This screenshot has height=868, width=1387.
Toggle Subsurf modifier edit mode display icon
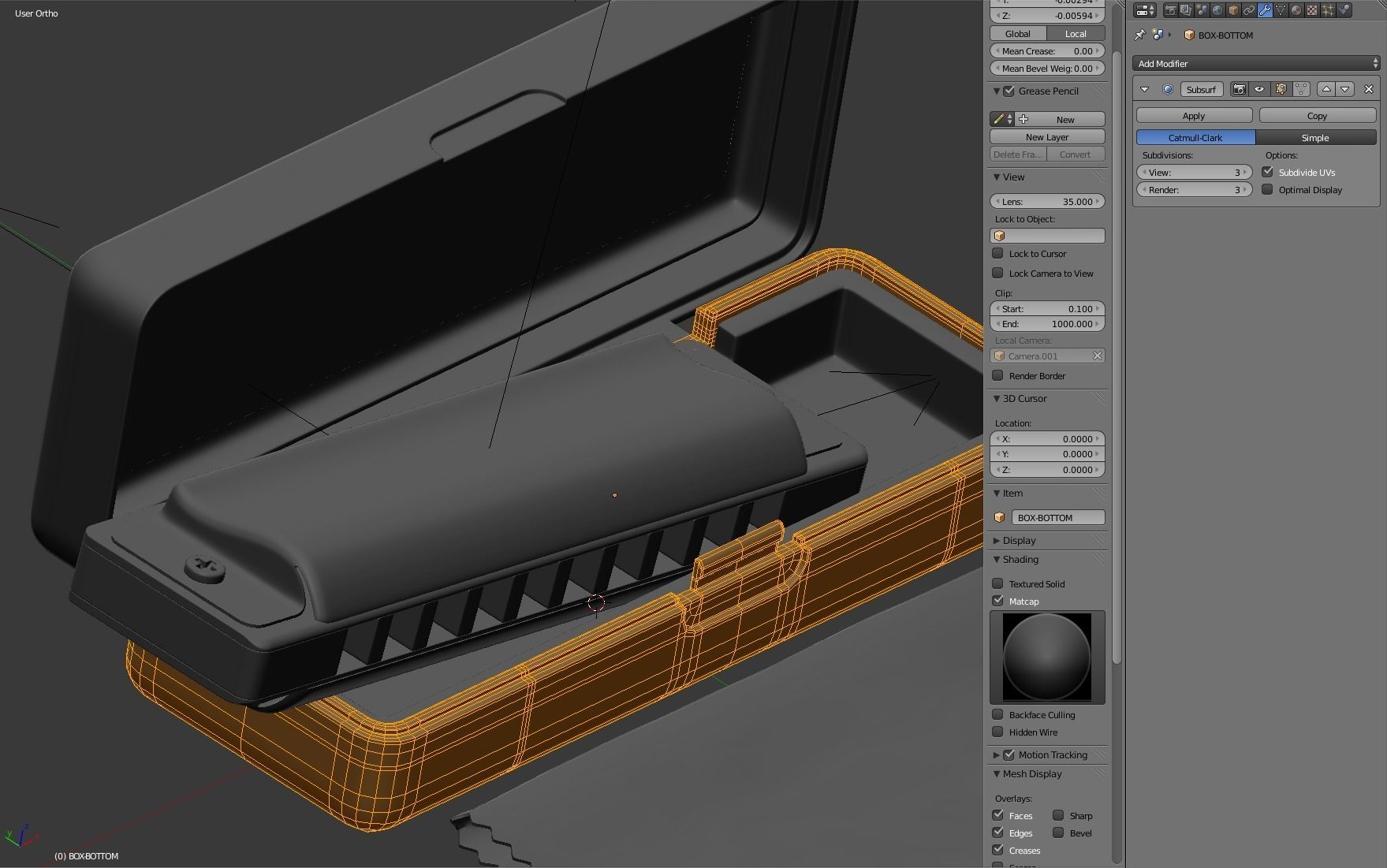(1280, 89)
